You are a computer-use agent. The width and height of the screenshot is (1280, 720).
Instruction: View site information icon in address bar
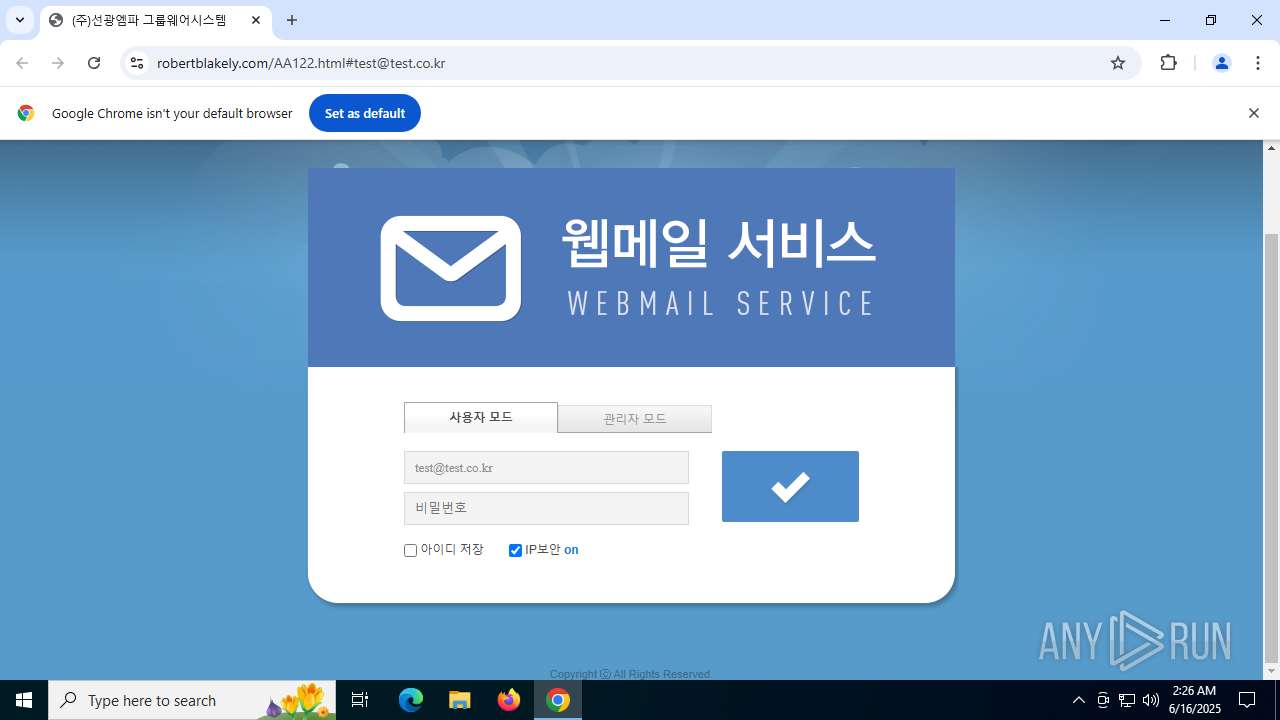tap(137, 63)
